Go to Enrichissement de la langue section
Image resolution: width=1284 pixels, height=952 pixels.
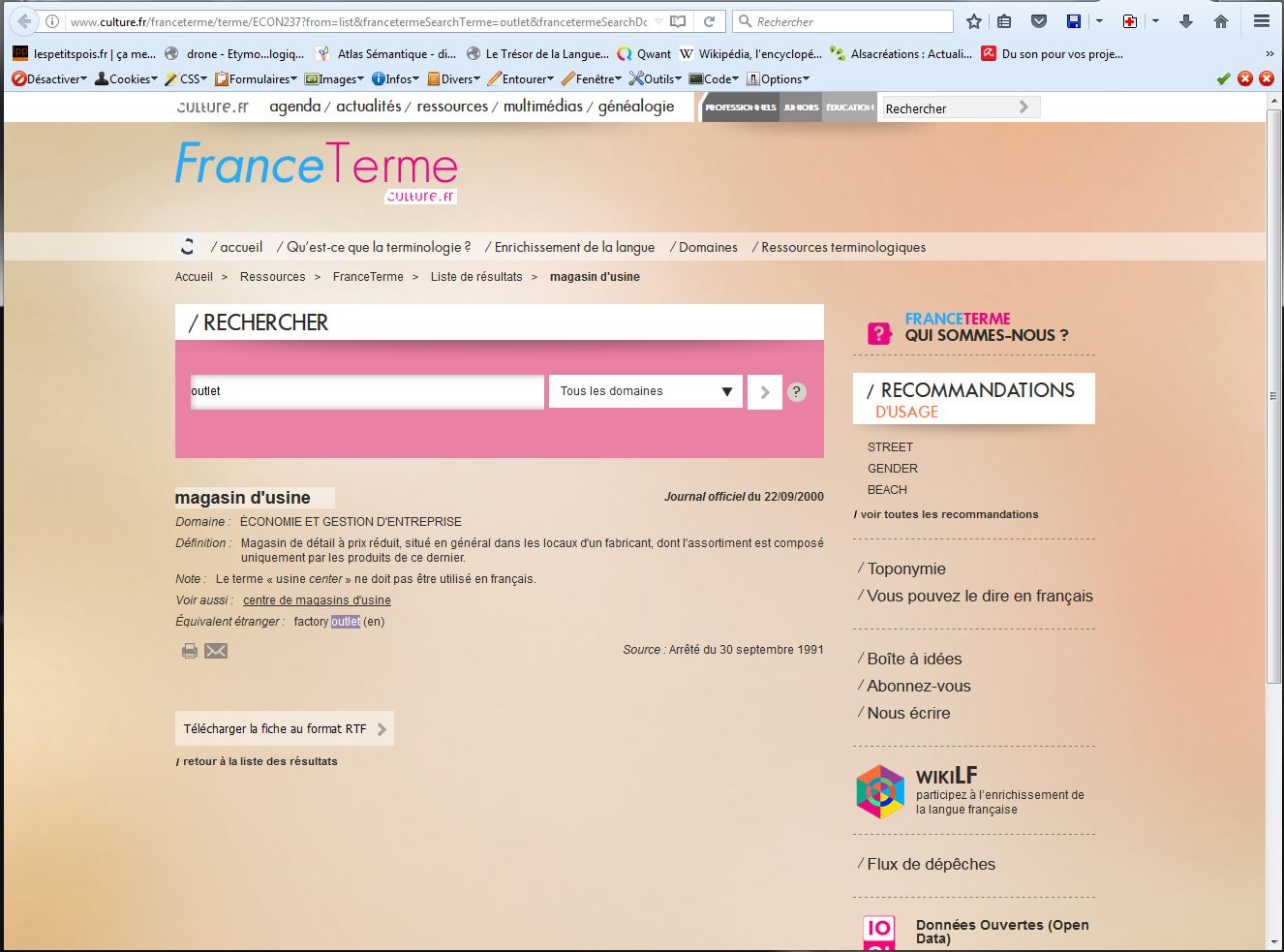tap(574, 247)
